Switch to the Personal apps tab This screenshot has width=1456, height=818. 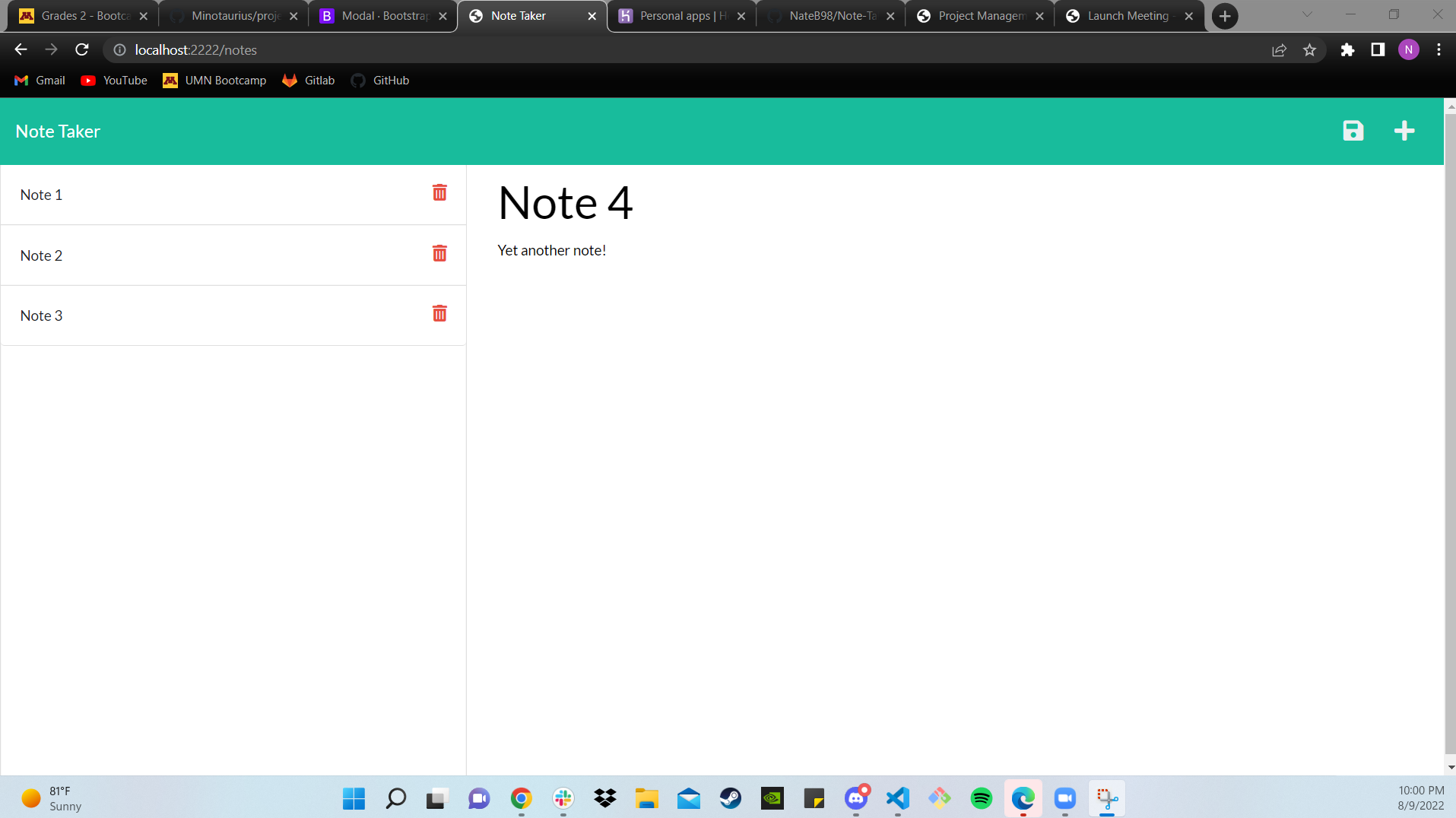point(681,16)
